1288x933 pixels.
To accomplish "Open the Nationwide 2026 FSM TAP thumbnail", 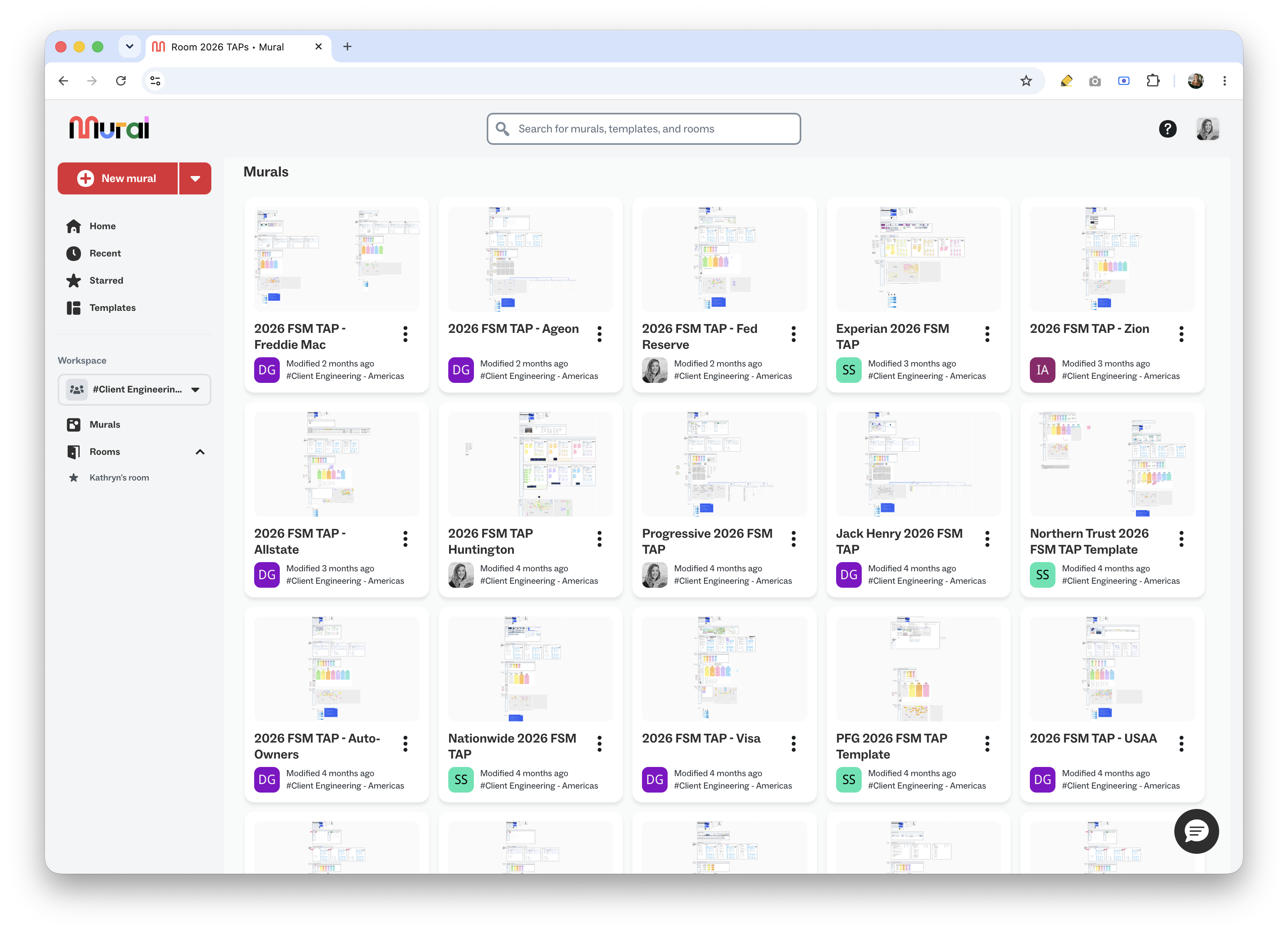I will (530, 669).
